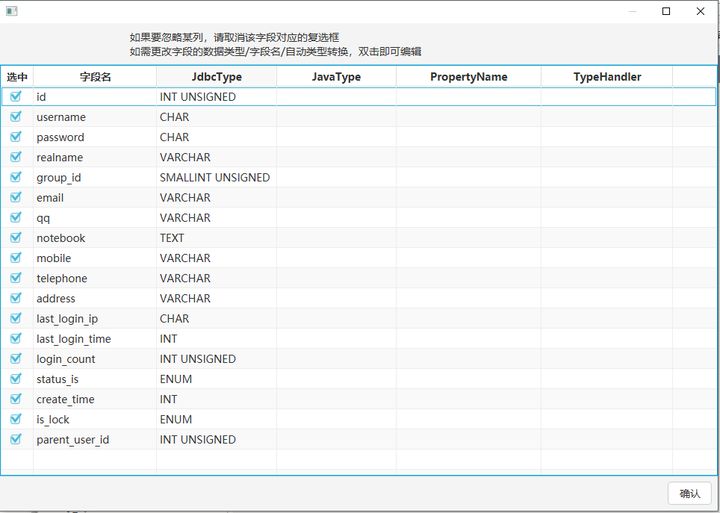The height and width of the screenshot is (513, 720).
Task: Toggle the last_login_ip checkbox
Action: tap(16, 318)
